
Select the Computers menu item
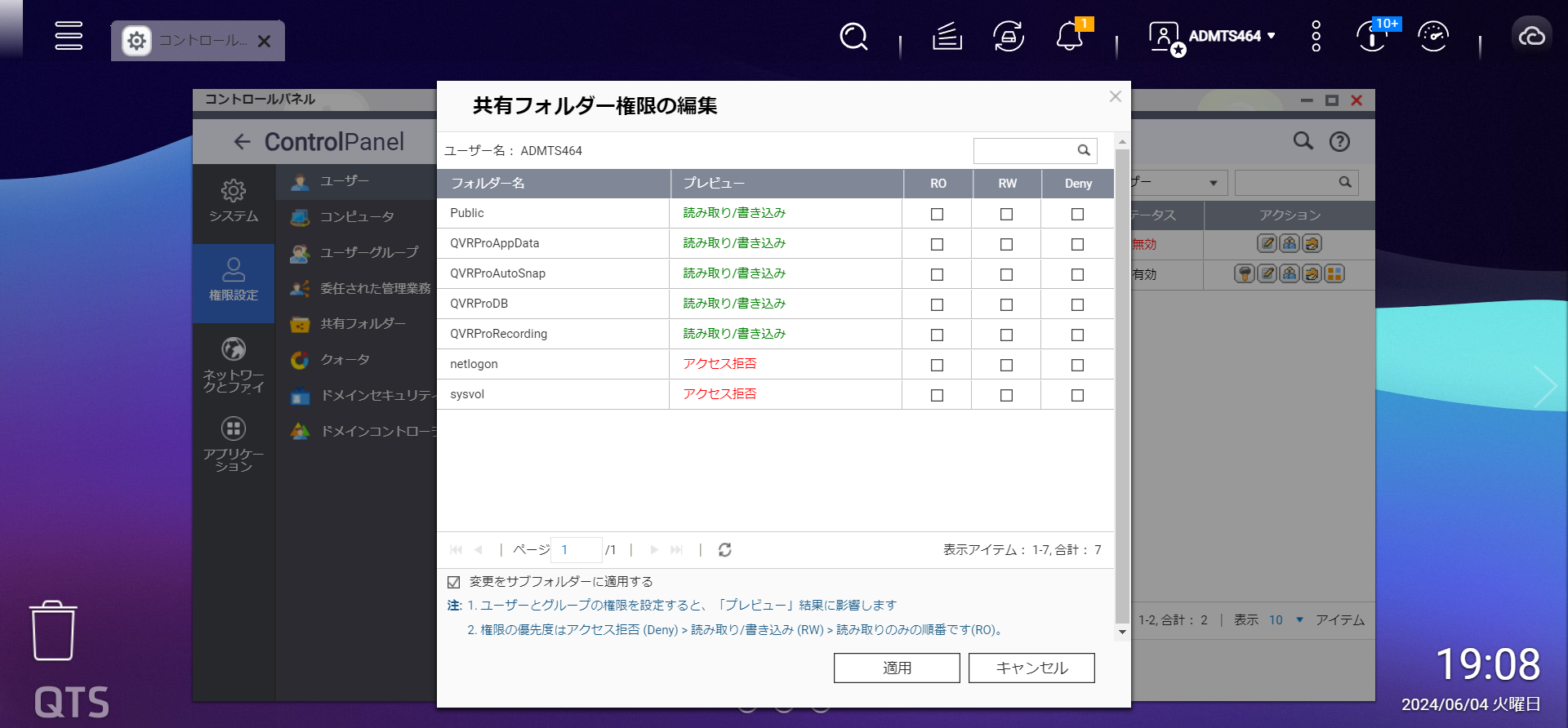[x=356, y=217]
